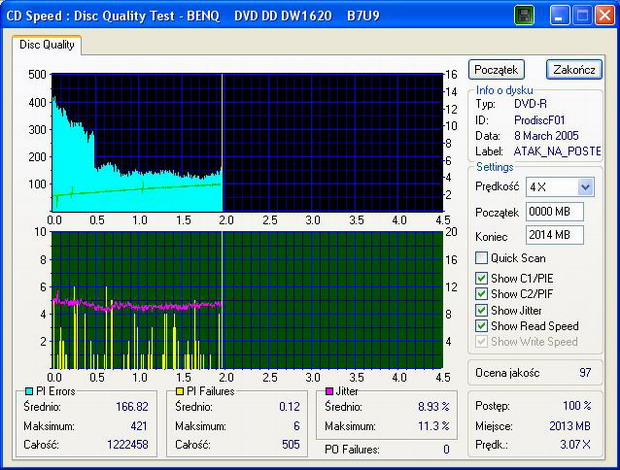Close the CD Speed window
The width and height of the screenshot is (620, 470).
click(605, 16)
